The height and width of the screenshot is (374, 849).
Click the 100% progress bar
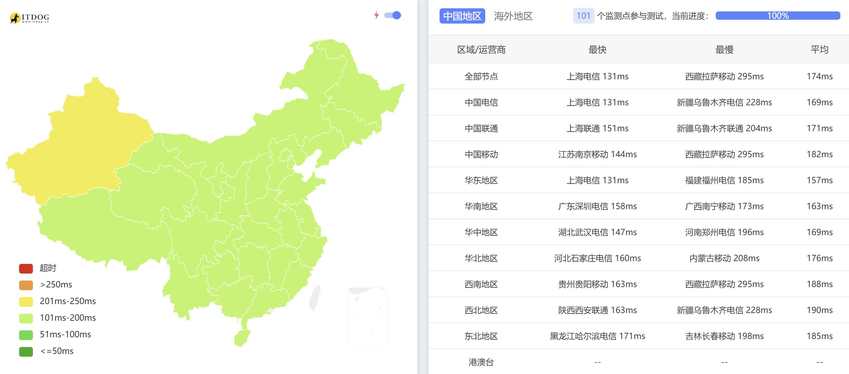coord(778,16)
